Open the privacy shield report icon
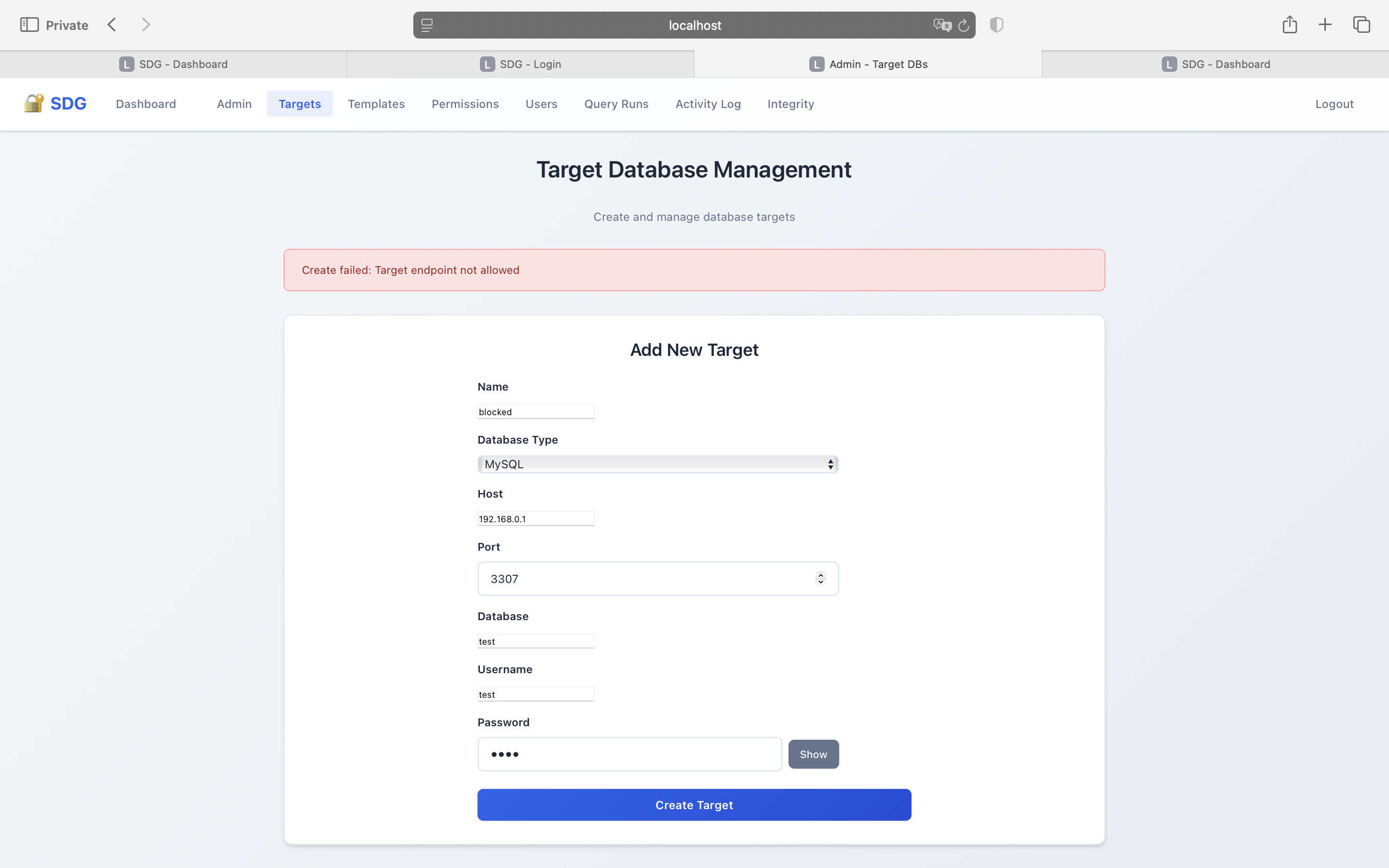This screenshot has width=1389, height=868. (996, 25)
